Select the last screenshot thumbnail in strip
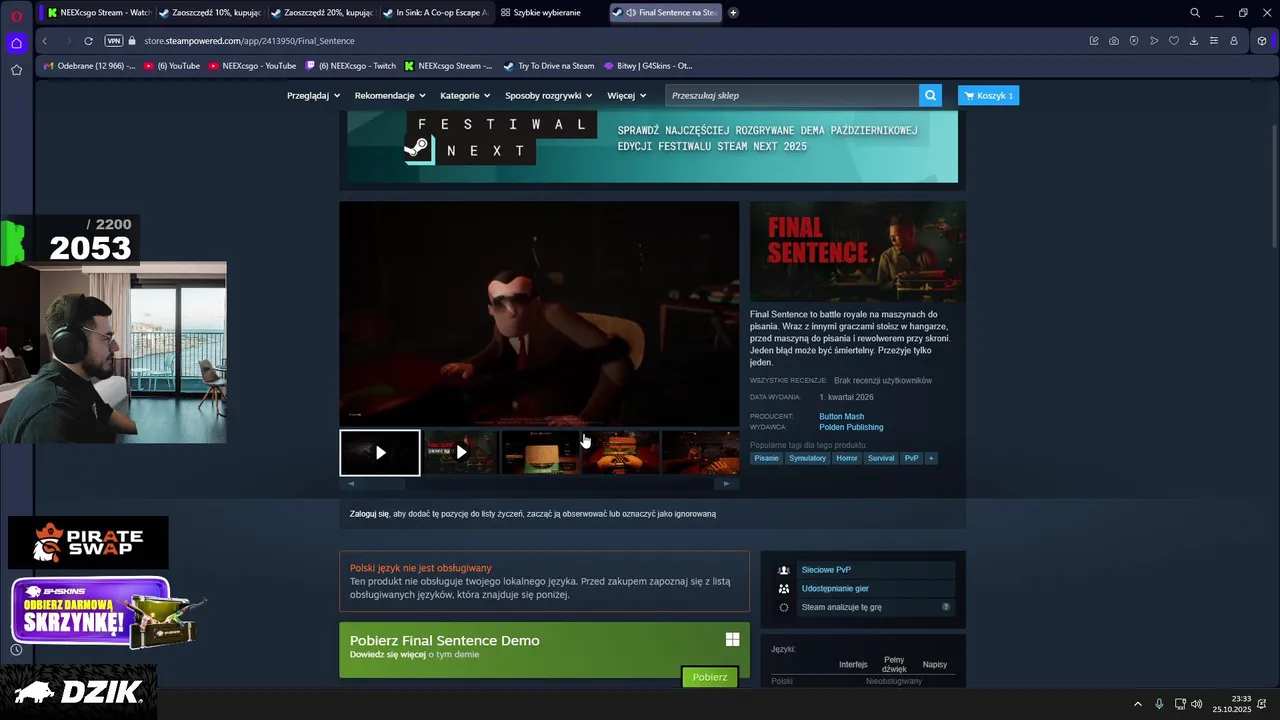Image resolution: width=1280 pixels, height=720 pixels. click(x=700, y=453)
